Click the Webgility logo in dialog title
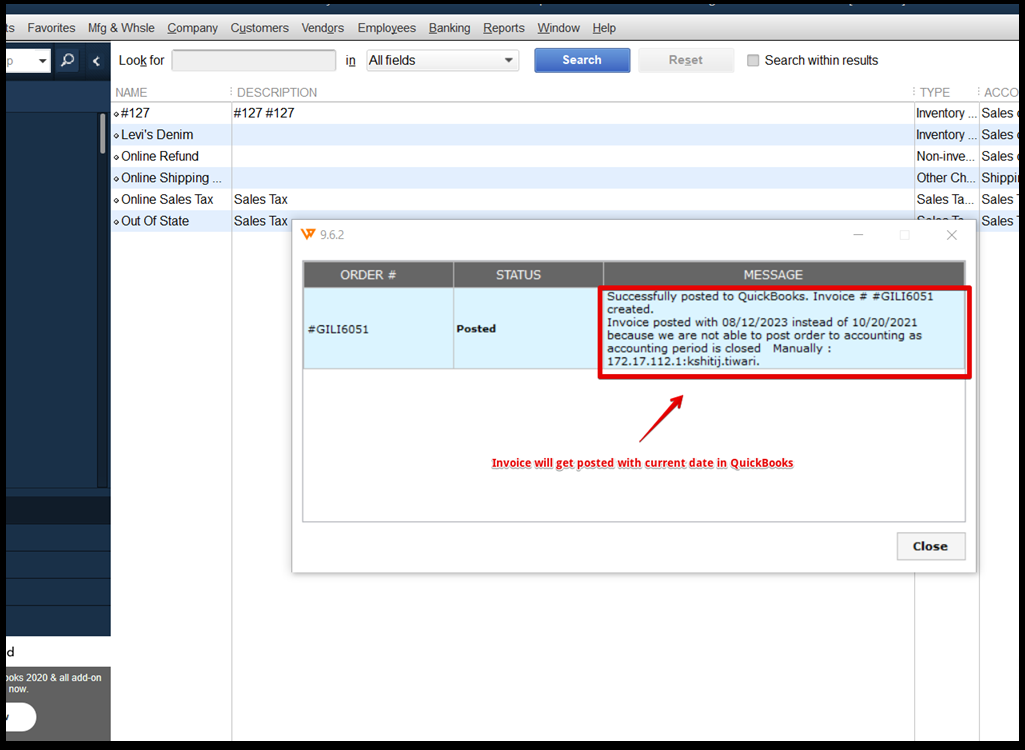The image size is (1025, 750). coord(308,235)
